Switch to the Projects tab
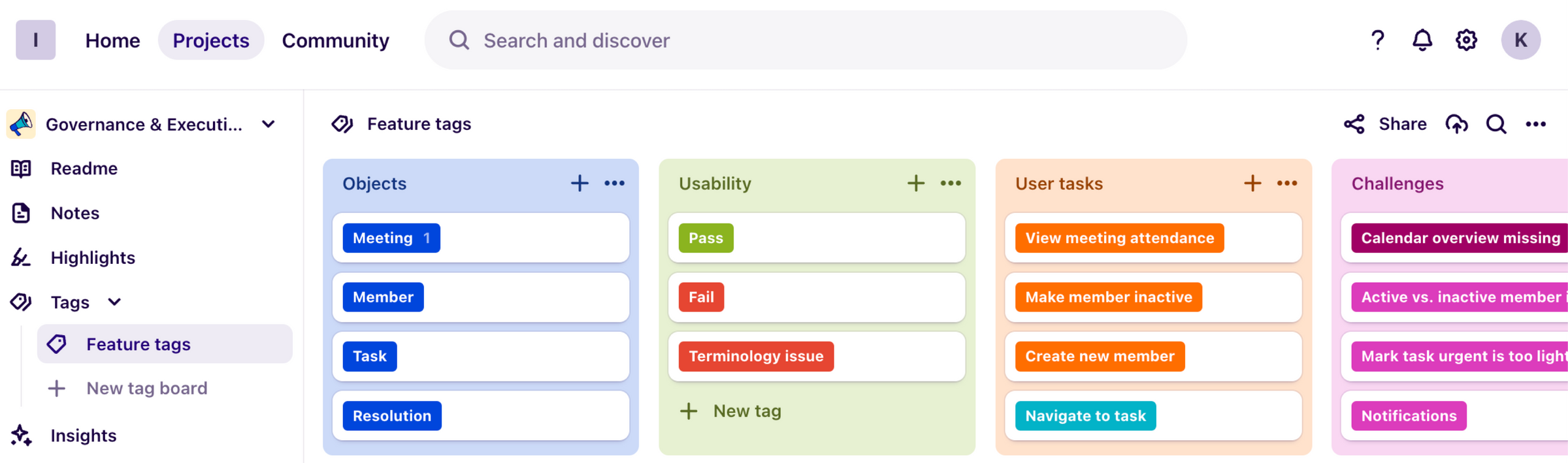Viewport: 1568px width, 463px height. (x=210, y=40)
